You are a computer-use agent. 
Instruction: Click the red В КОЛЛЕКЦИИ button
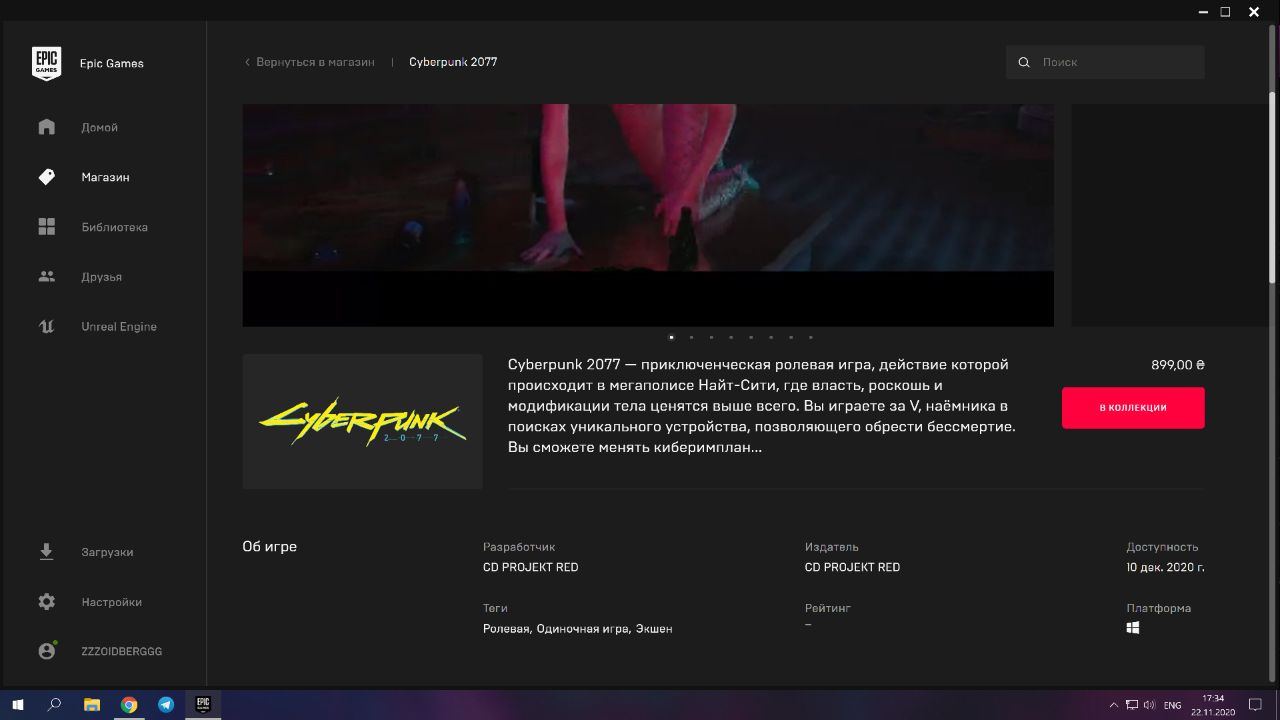1133,408
